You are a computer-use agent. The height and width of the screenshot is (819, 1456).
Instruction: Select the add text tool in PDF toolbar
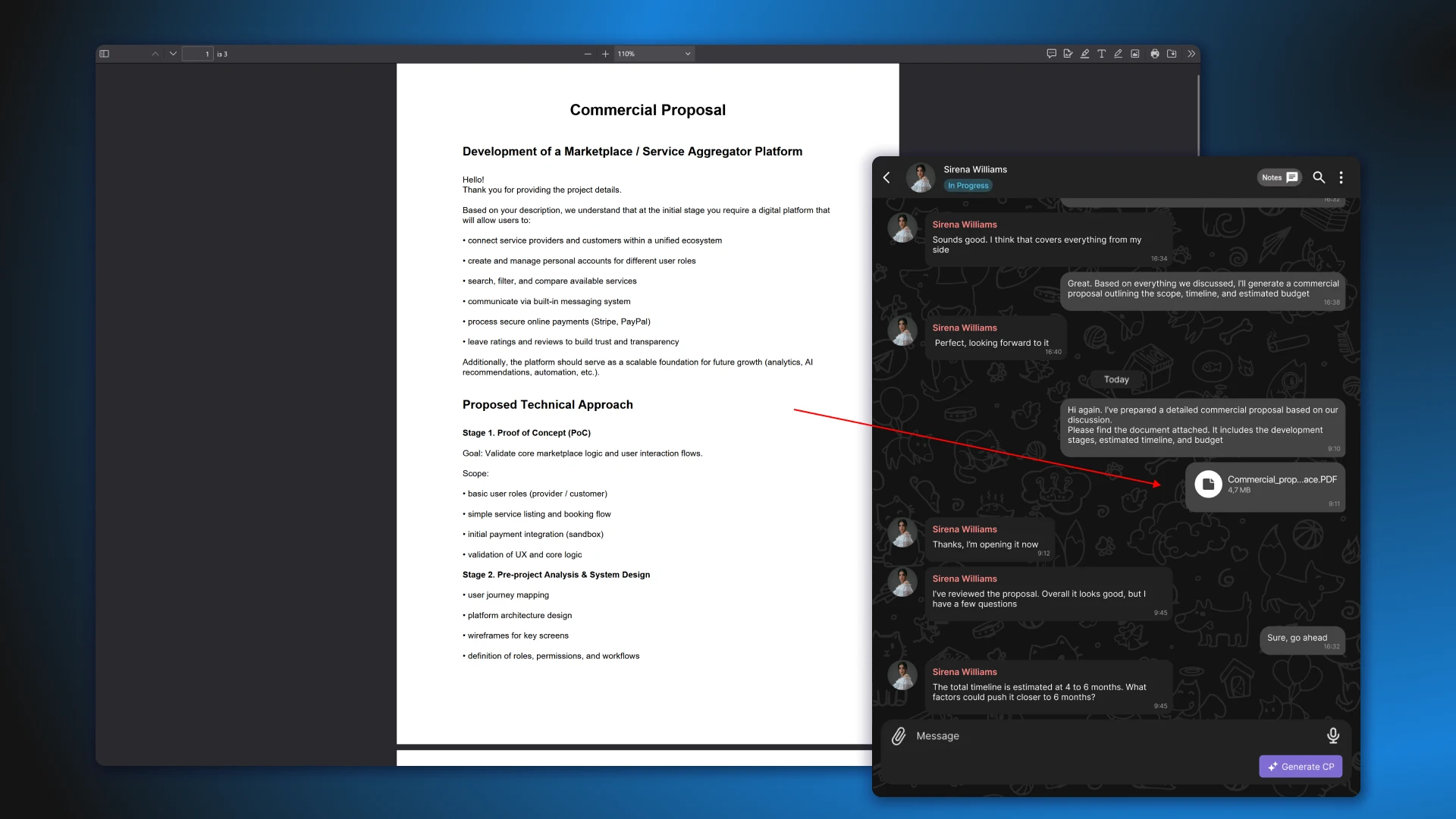pyautogui.click(x=1101, y=54)
